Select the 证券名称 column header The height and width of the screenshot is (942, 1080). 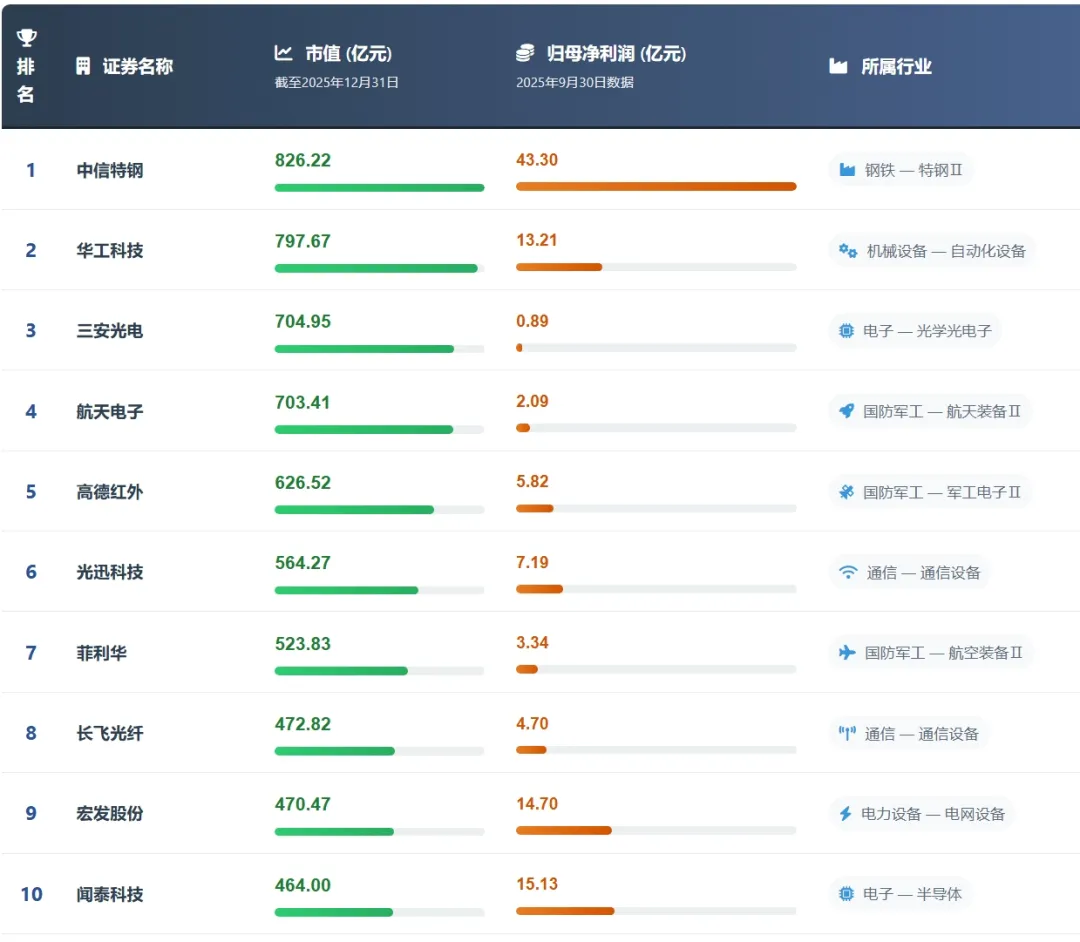137,66
